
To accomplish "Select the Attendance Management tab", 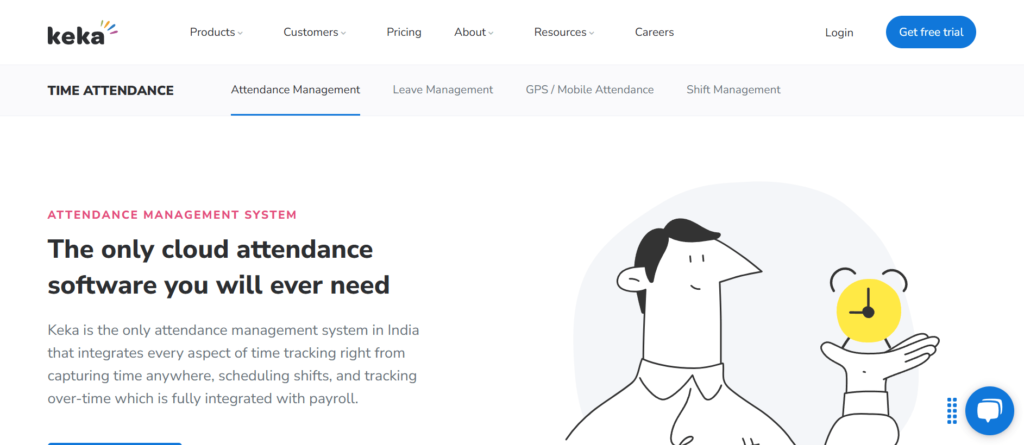I will (x=295, y=90).
